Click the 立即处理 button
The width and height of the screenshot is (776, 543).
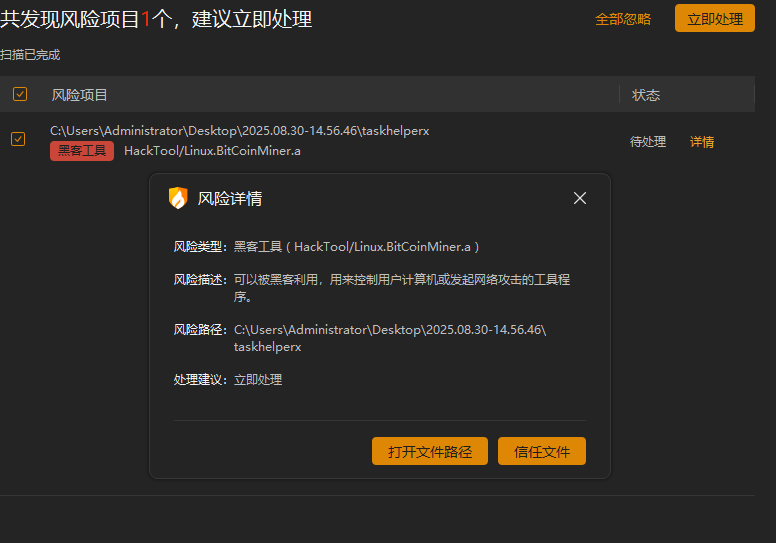pos(714,19)
